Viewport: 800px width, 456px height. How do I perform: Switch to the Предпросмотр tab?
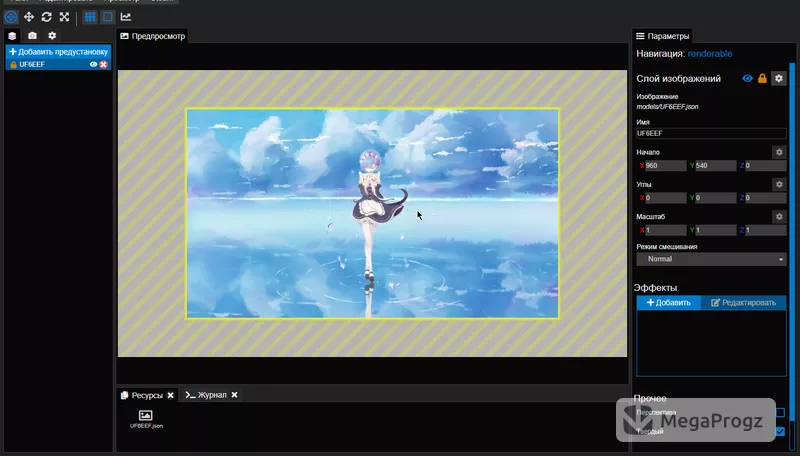[153, 36]
